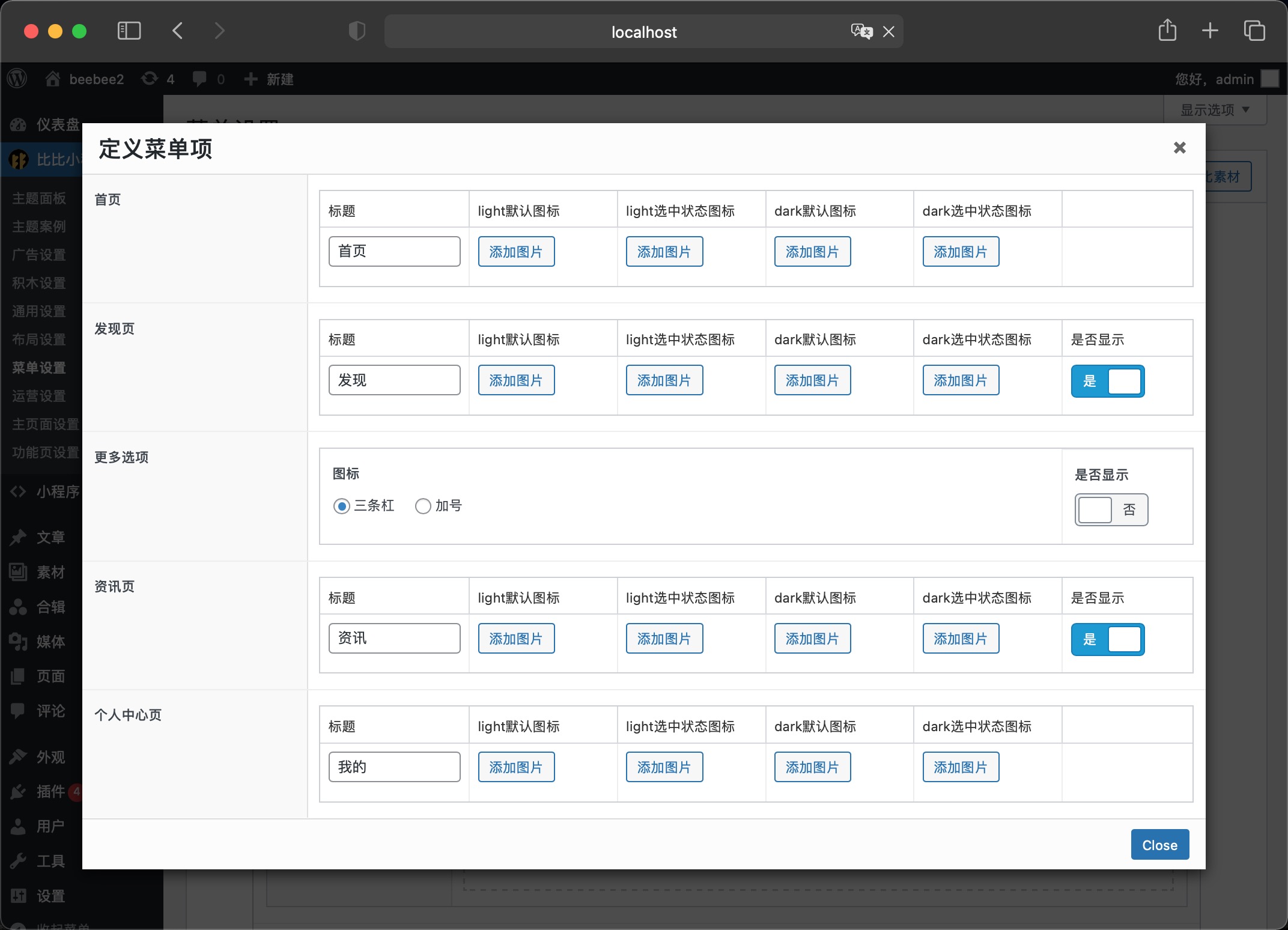Image resolution: width=1288 pixels, height=930 pixels.
Task: Open 通用设置 submenu item
Action: pyautogui.click(x=39, y=311)
